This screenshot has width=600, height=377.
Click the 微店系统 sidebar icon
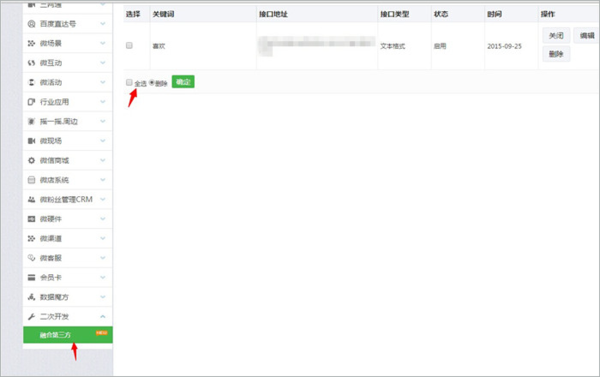click(31, 180)
